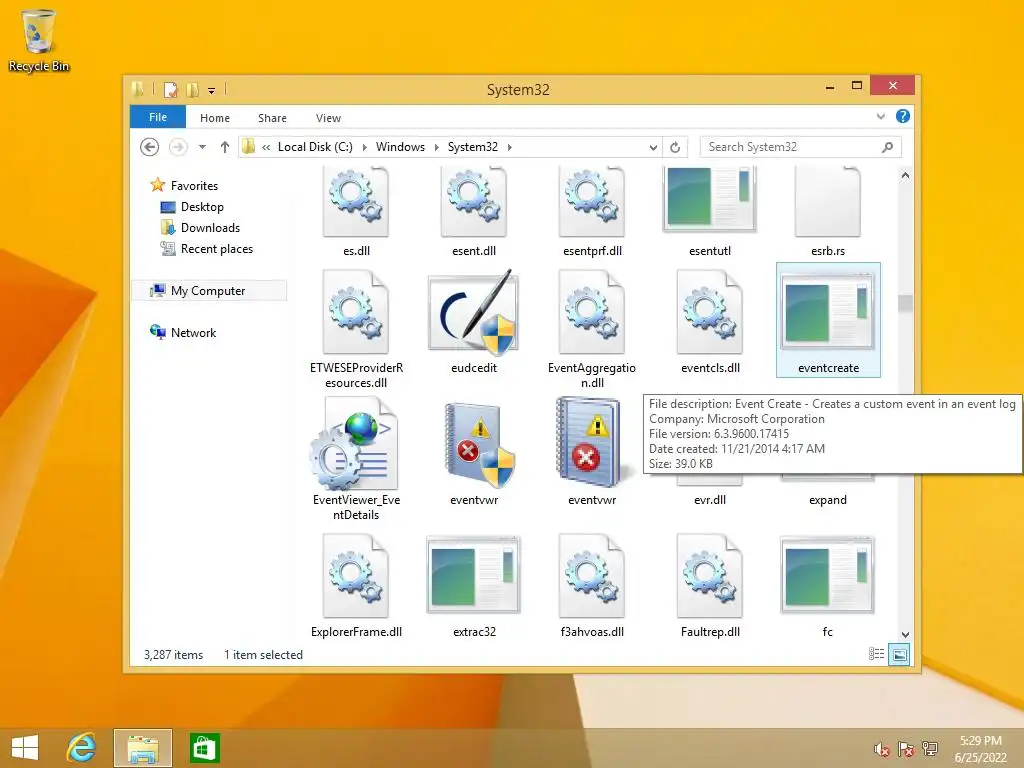Select the eventcls.dll file icon
Image resolution: width=1024 pixels, height=768 pixels.
pos(710,312)
